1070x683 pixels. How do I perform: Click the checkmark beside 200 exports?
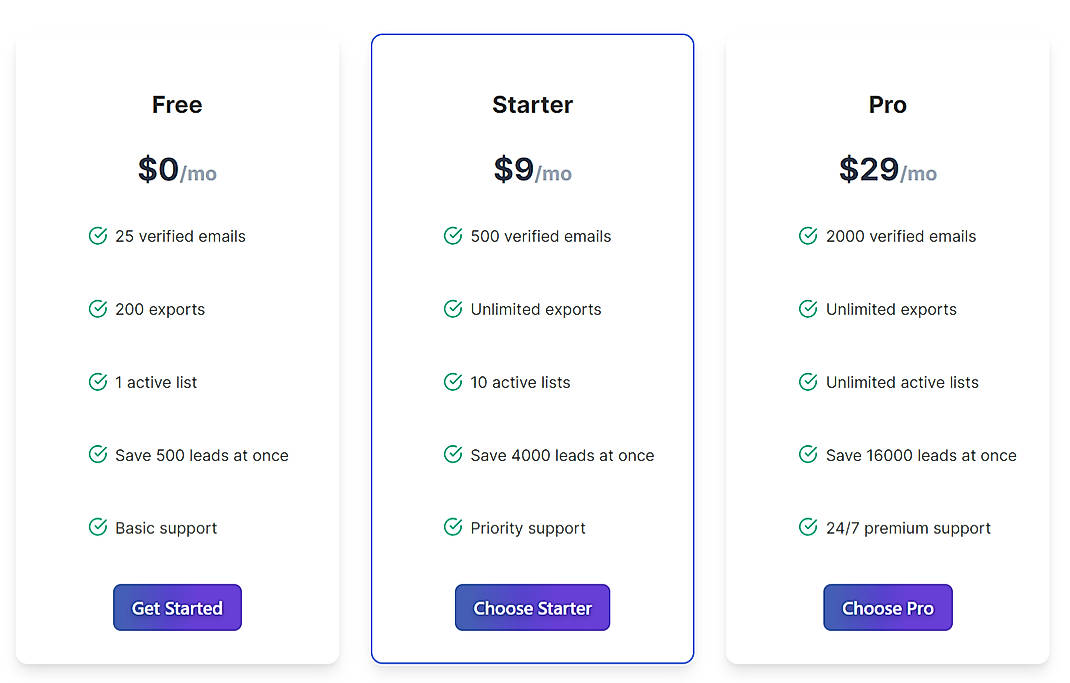(97, 309)
